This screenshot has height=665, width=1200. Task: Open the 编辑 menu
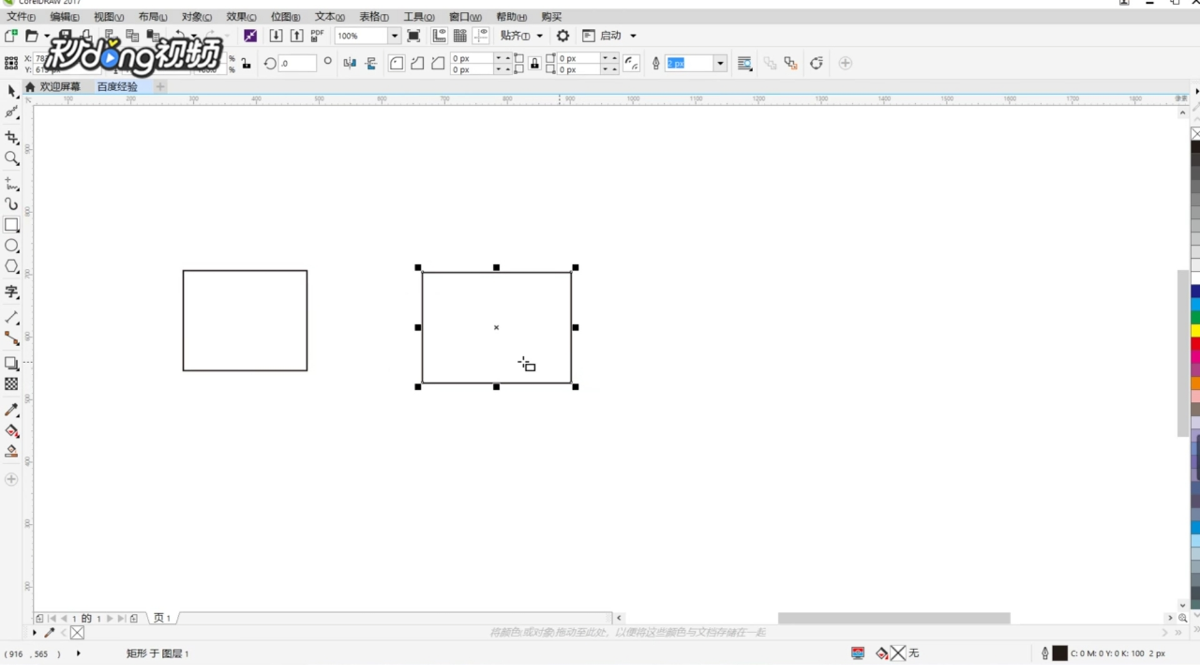point(65,17)
